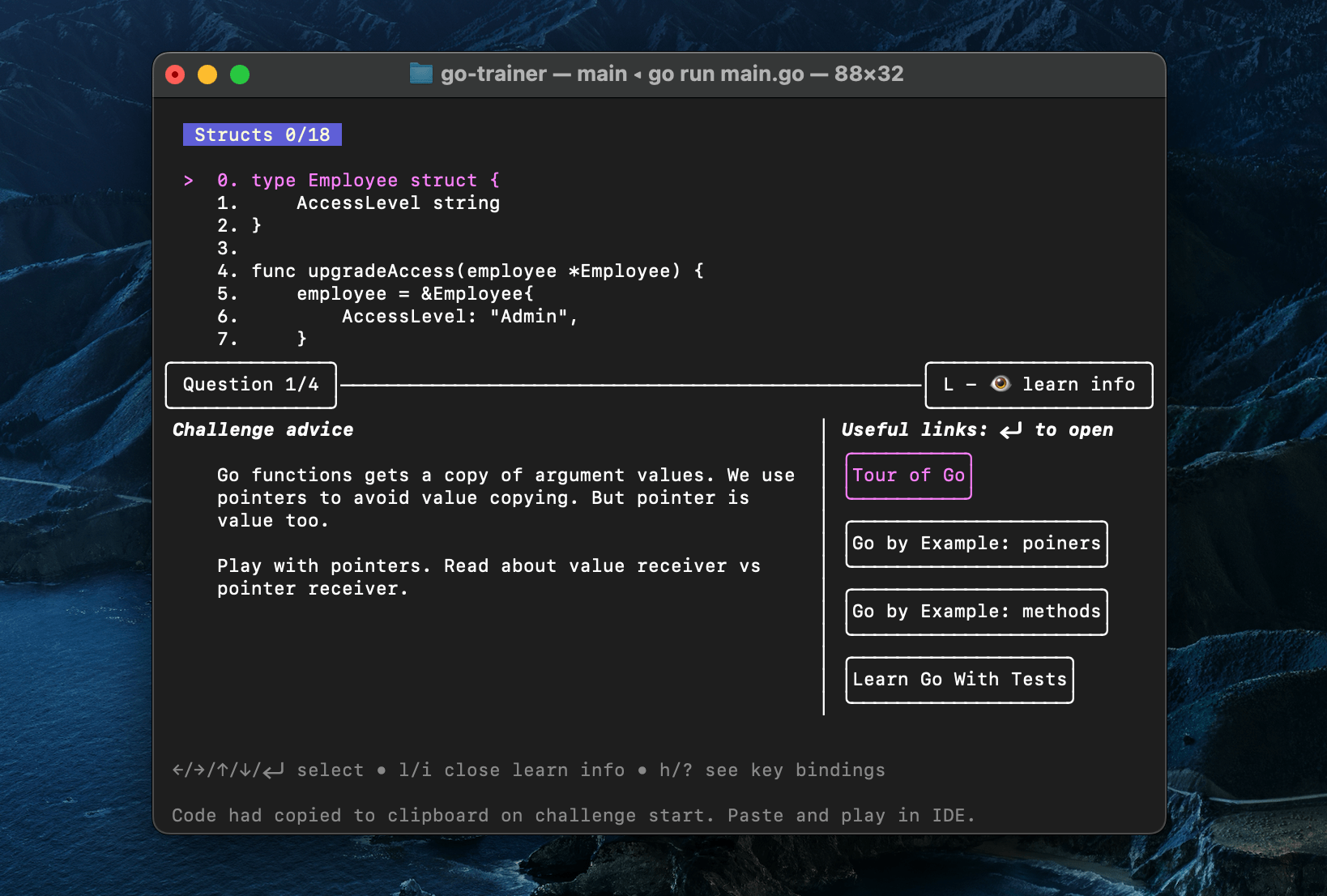Maximize the terminal with green button

coord(240,75)
